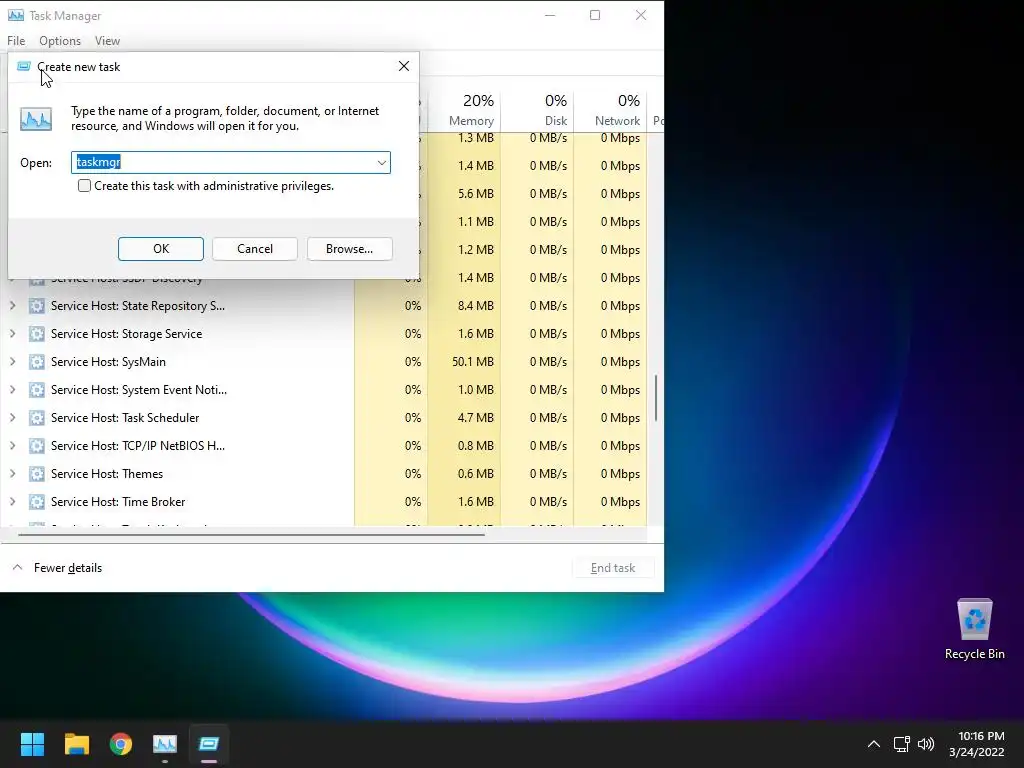The image size is (1024, 768).
Task: Expand Service Host: SysMain row
Action: click(x=12, y=362)
